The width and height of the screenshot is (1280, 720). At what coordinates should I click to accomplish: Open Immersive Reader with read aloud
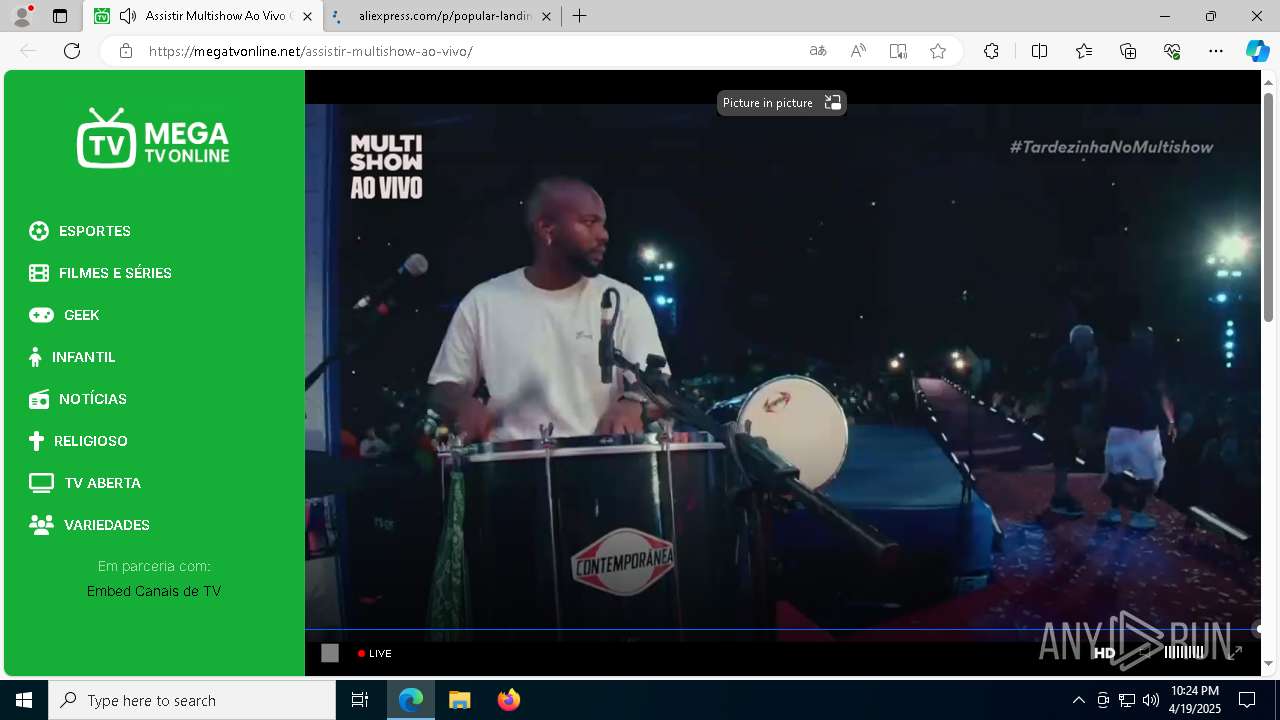coord(898,51)
